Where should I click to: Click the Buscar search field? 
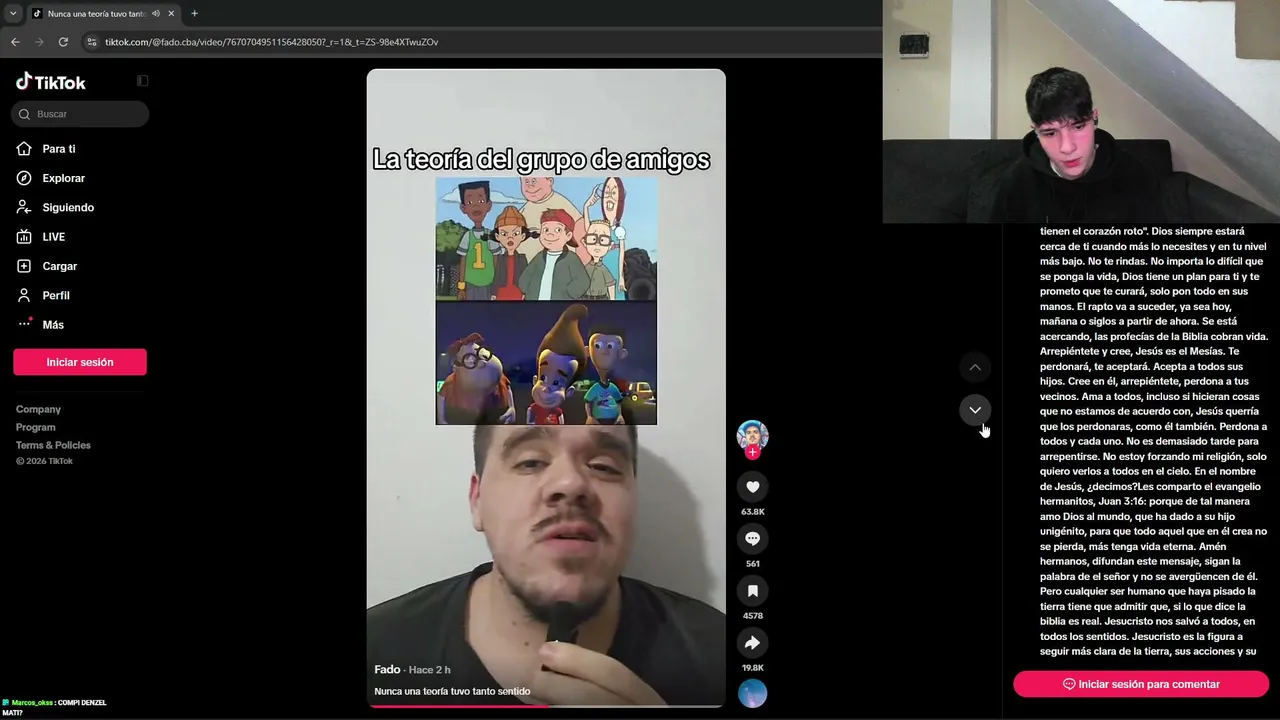click(80, 114)
